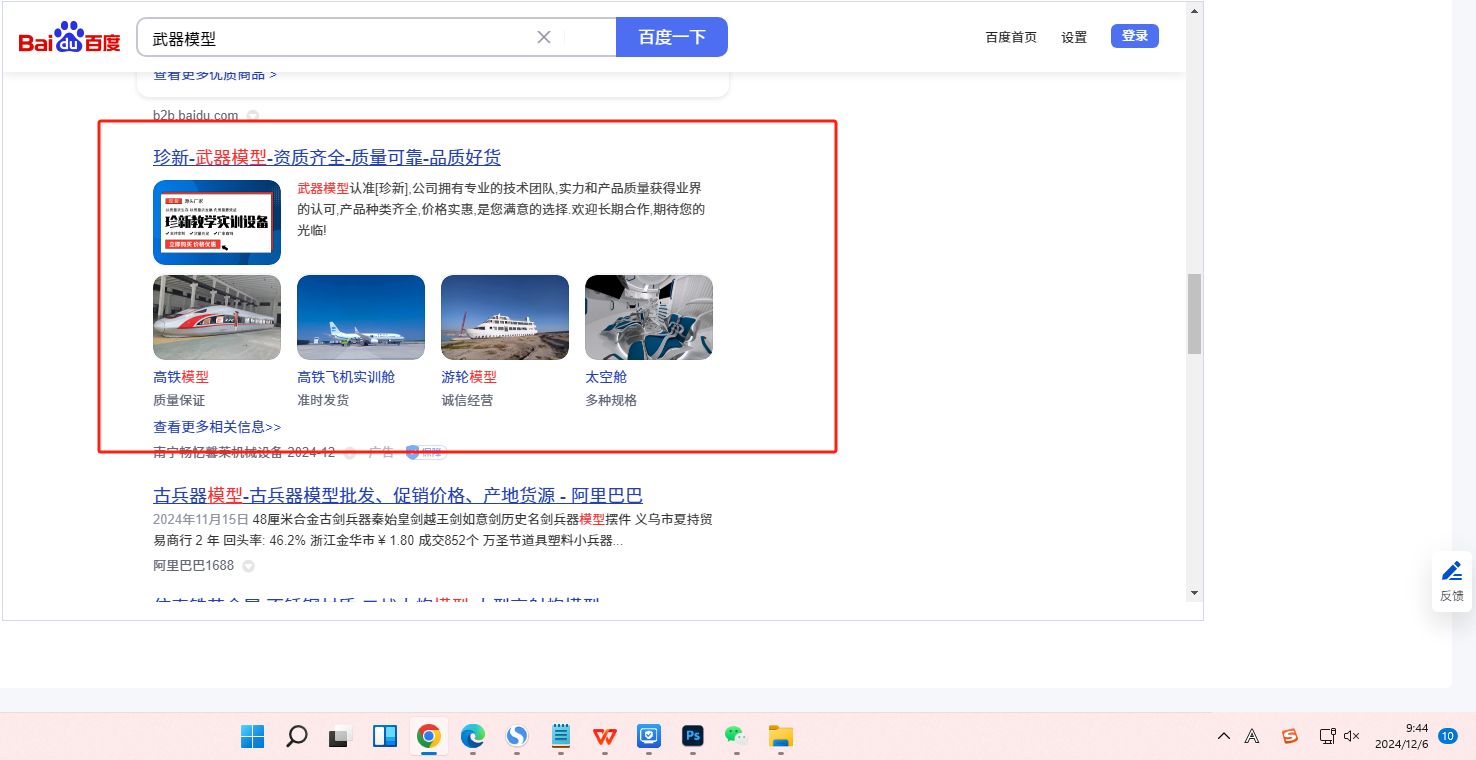
Task: Open Microsoft Edge from the taskbar
Action: [x=473, y=737]
